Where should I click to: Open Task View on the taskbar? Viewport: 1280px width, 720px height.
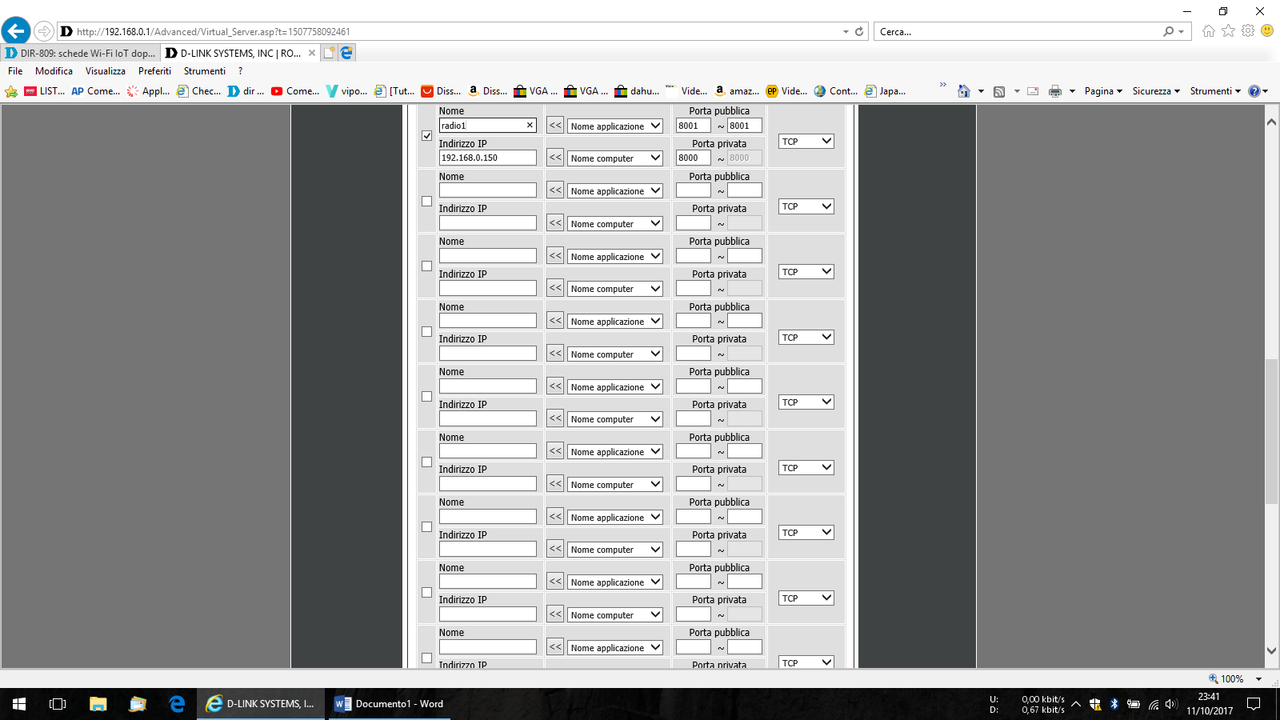[x=58, y=704]
